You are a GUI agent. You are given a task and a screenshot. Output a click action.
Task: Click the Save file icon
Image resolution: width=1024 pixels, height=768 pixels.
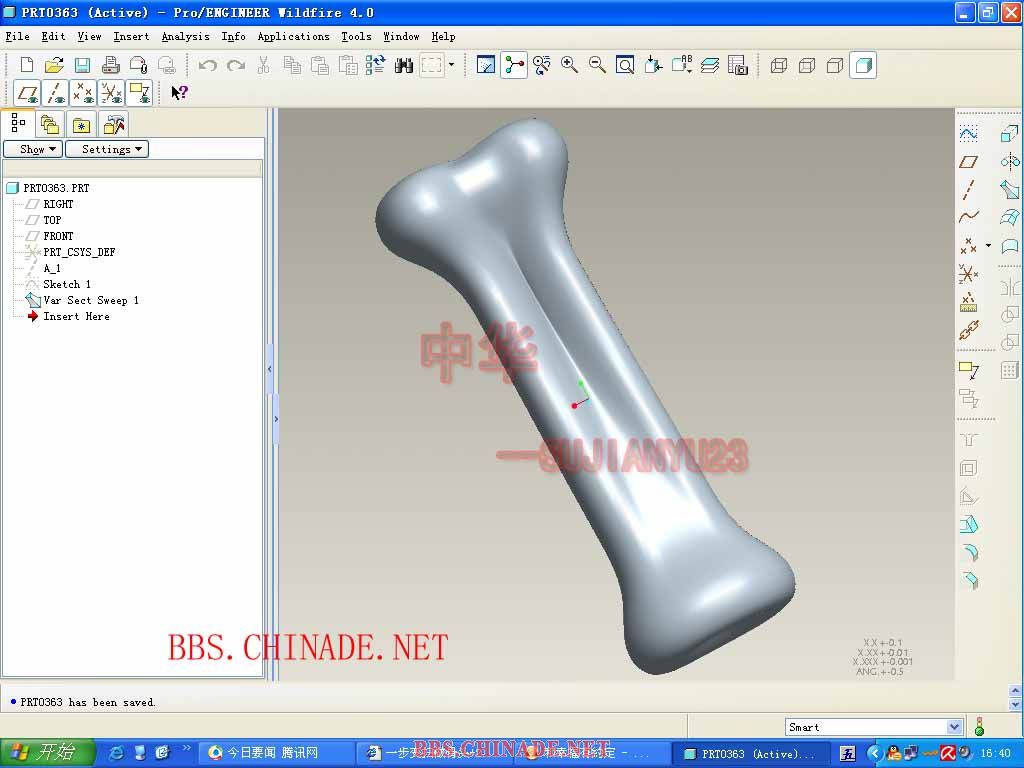tap(82, 65)
